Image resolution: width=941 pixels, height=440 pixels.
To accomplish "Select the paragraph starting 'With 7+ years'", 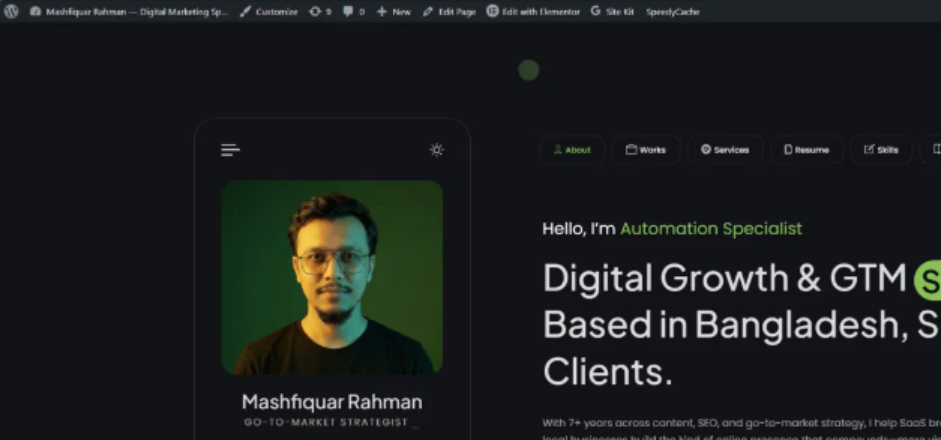I will tap(741, 431).
